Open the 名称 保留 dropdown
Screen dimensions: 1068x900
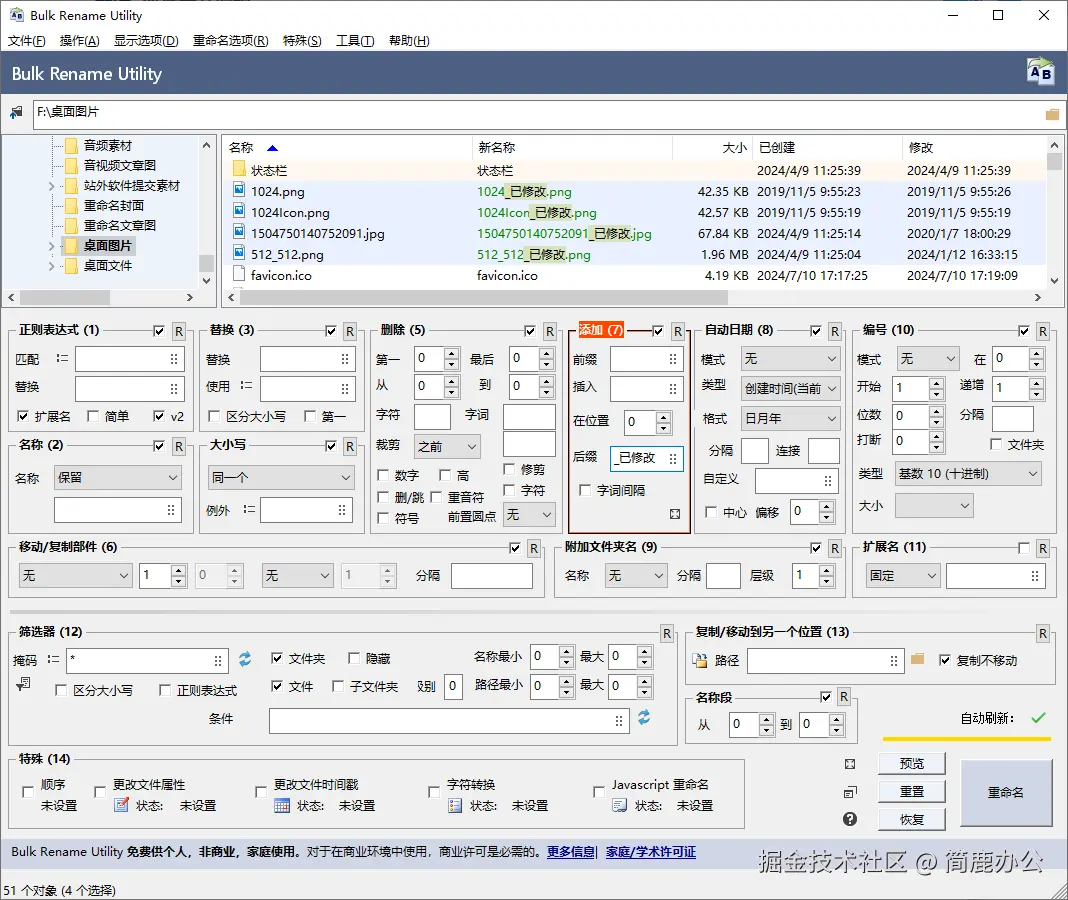click(x=118, y=478)
